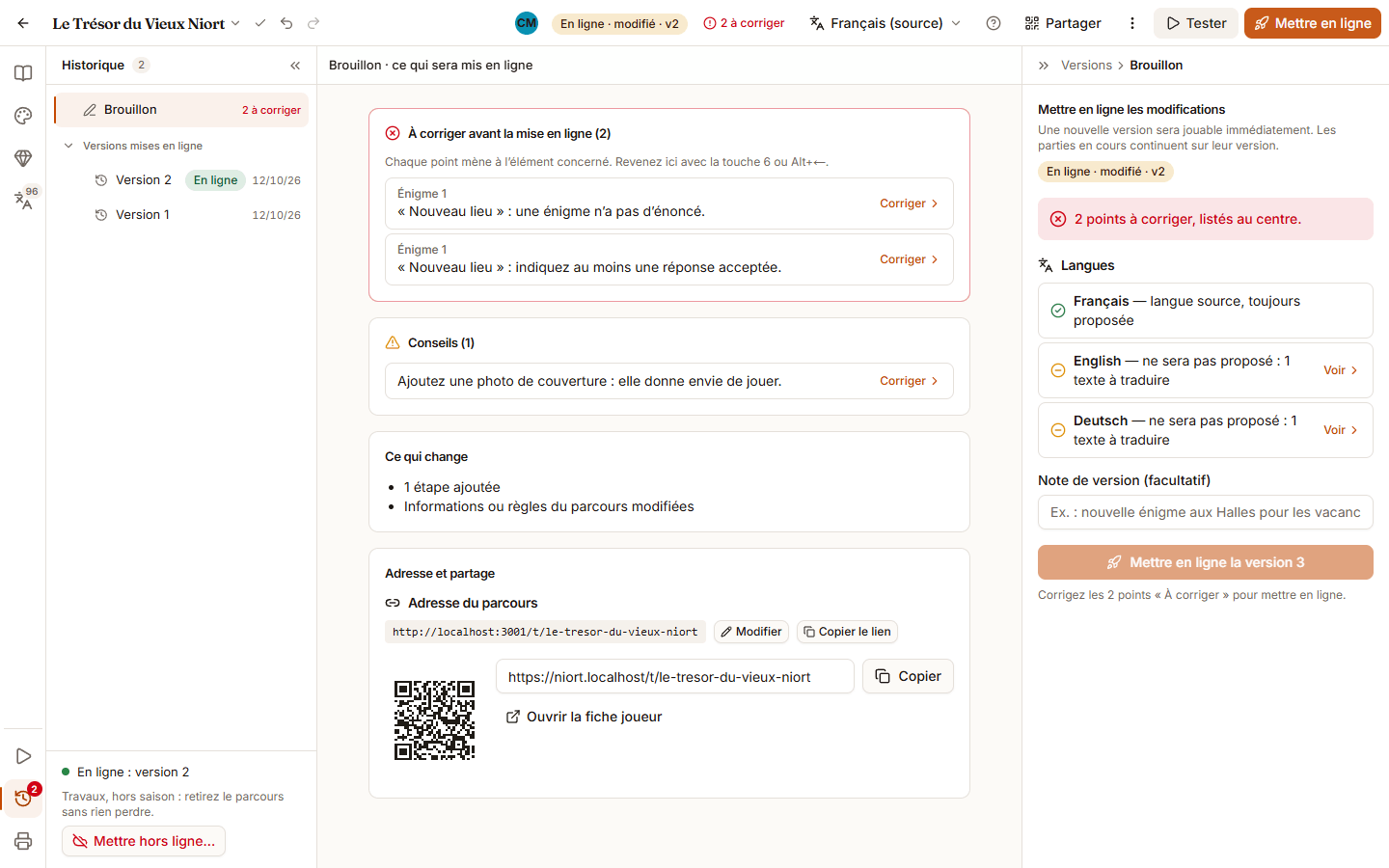Click Copier next to the niort URL
Image resolution: width=1389 pixels, height=868 pixels.
coord(908,676)
